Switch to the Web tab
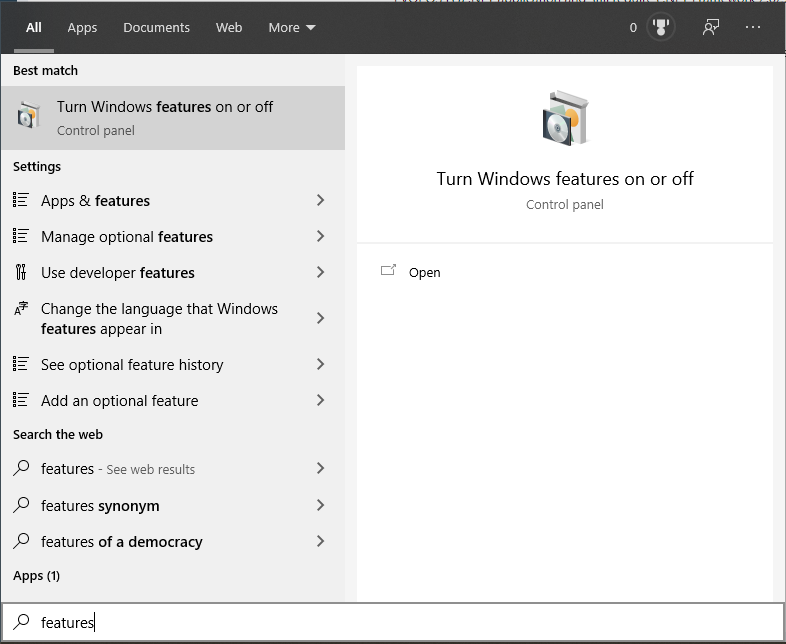Screen dimensions: 786x644 click(x=229, y=28)
